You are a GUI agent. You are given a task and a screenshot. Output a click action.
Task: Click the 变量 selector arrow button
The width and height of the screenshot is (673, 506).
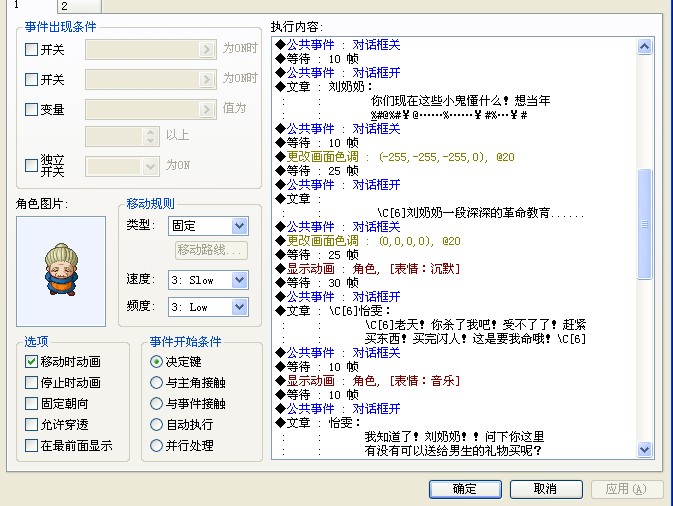tap(206, 109)
